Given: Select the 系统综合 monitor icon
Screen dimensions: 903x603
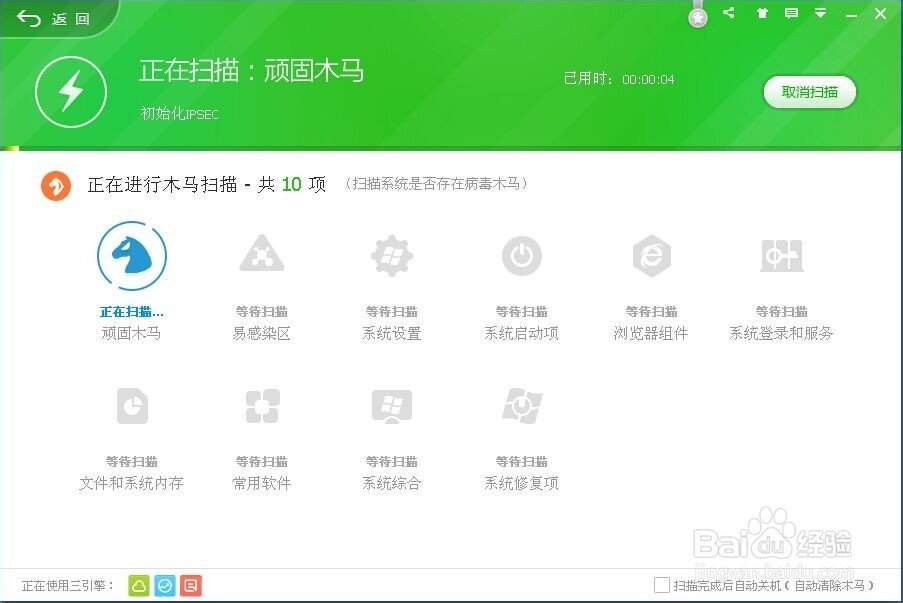Looking at the screenshot, I should [x=392, y=406].
